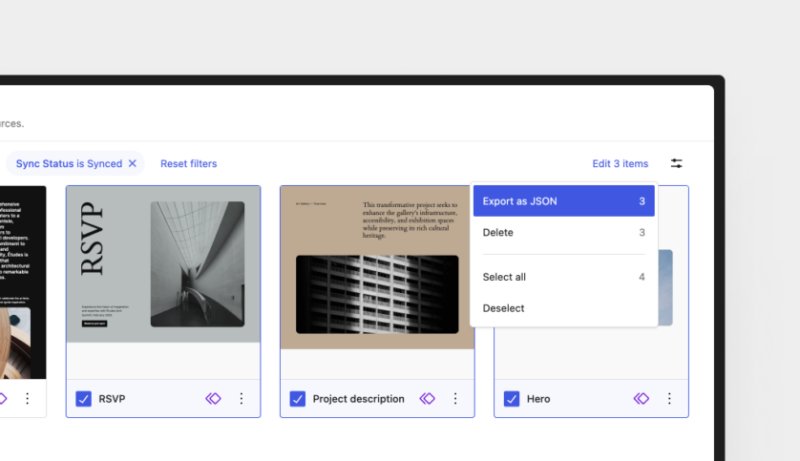Open the three-dot menu on RSVP card
Image resolution: width=800 pixels, height=461 pixels.
point(241,398)
